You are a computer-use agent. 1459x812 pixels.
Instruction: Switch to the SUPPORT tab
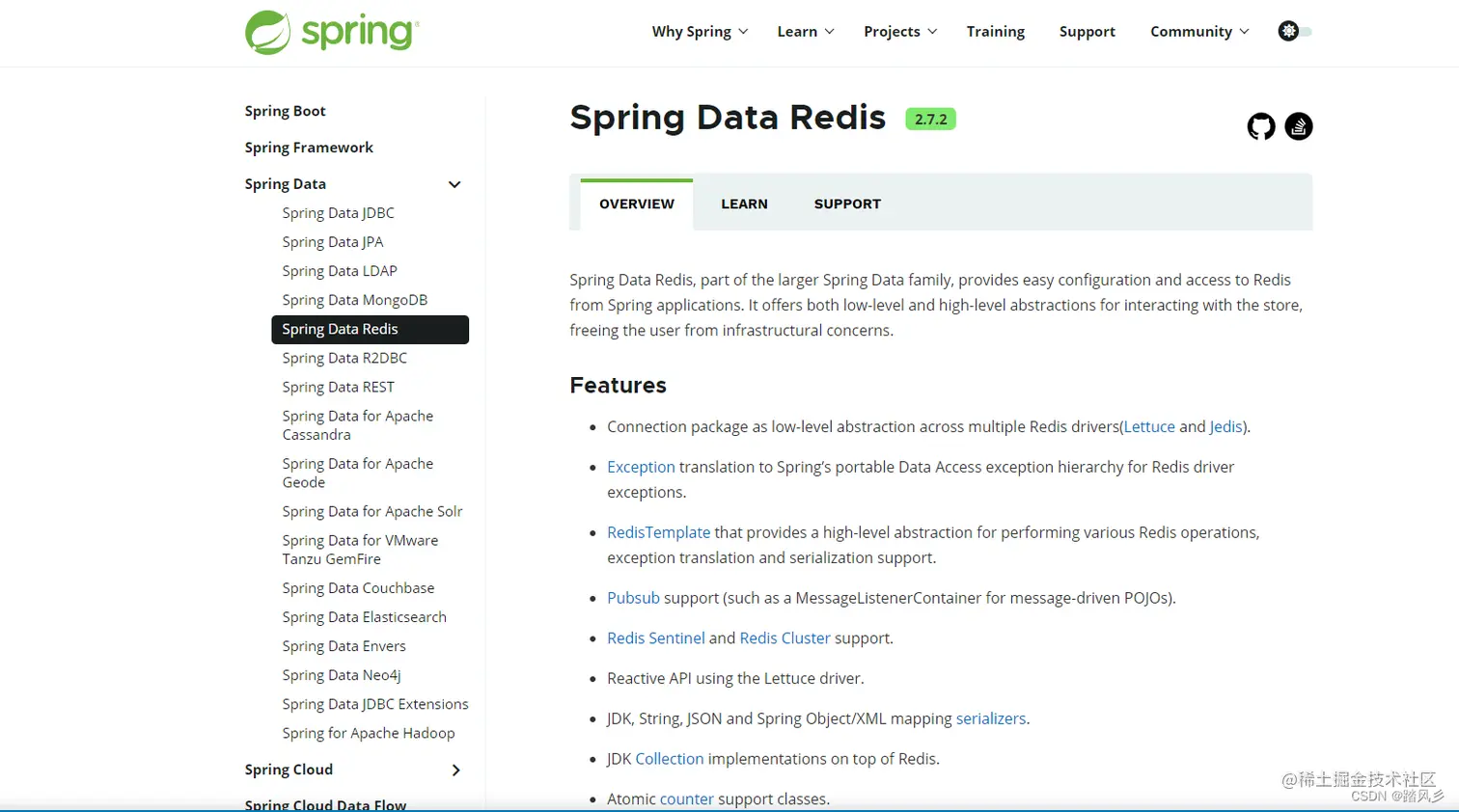click(847, 203)
